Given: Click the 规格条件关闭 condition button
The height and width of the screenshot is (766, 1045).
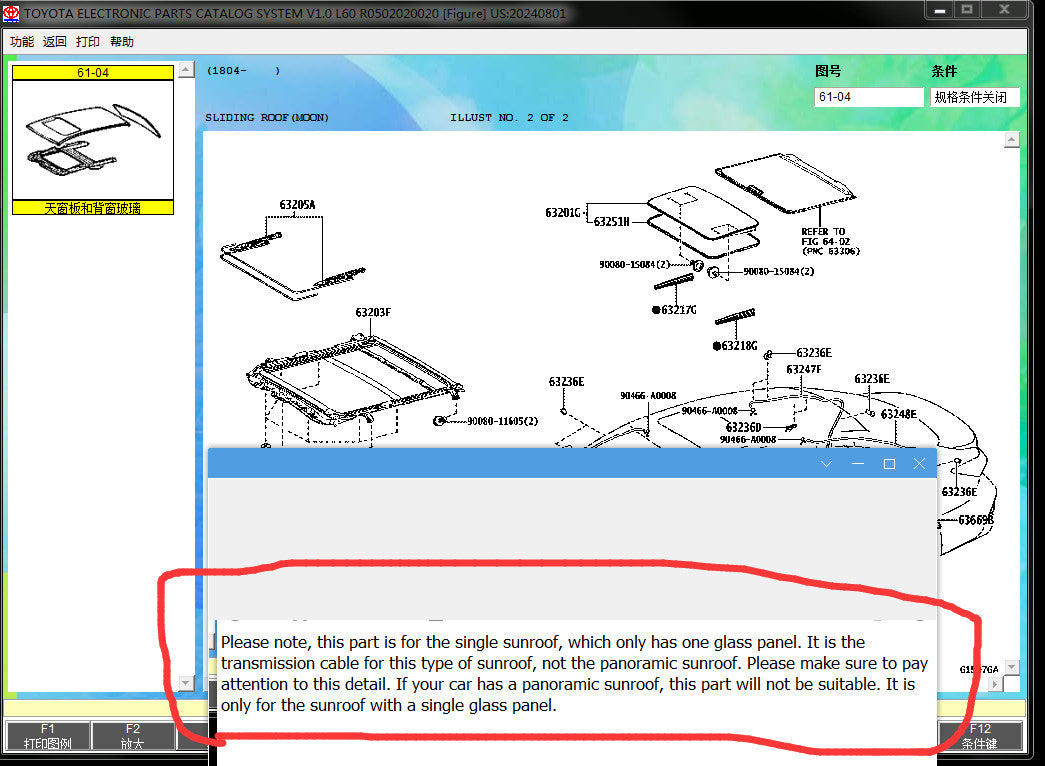Looking at the screenshot, I should click(x=974, y=97).
